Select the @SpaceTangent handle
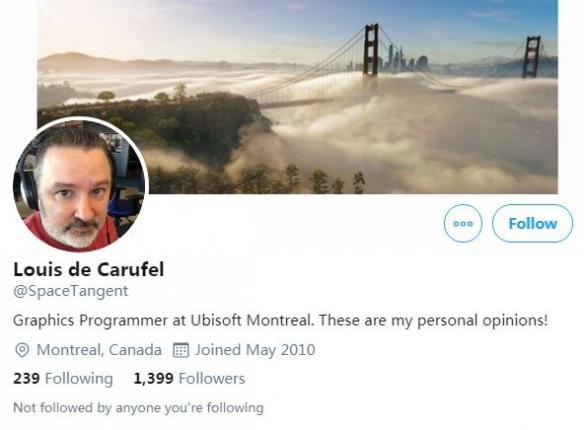 pos(71,291)
